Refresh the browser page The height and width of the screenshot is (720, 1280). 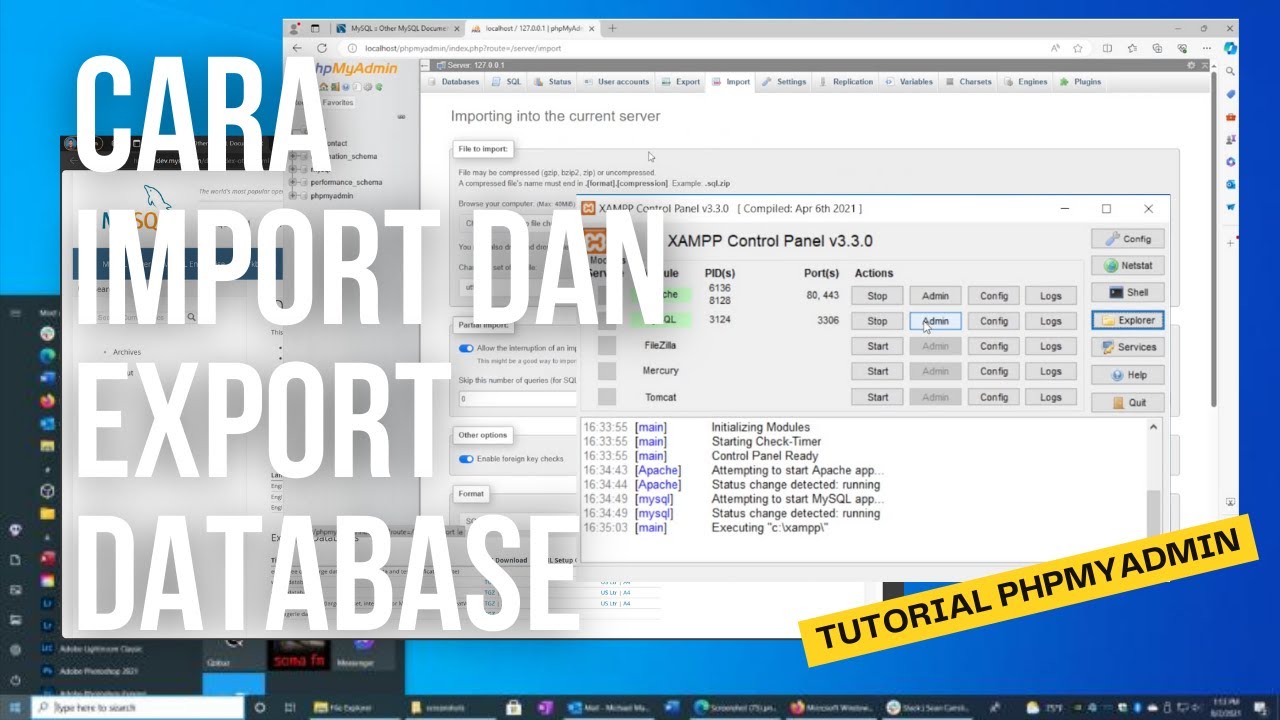(x=321, y=48)
